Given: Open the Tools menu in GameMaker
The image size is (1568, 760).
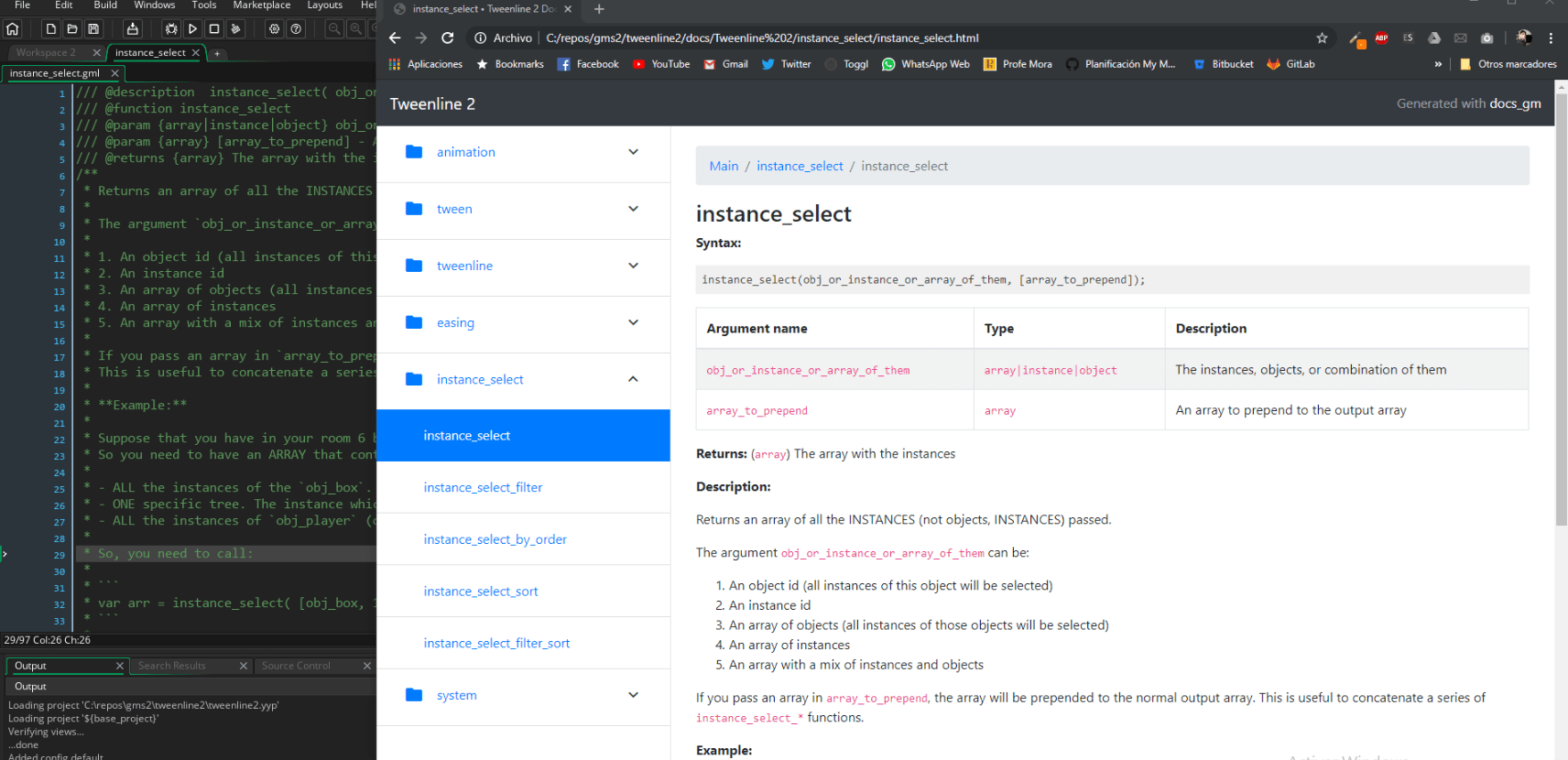Looking at the screenshot, I should point(204,5).
